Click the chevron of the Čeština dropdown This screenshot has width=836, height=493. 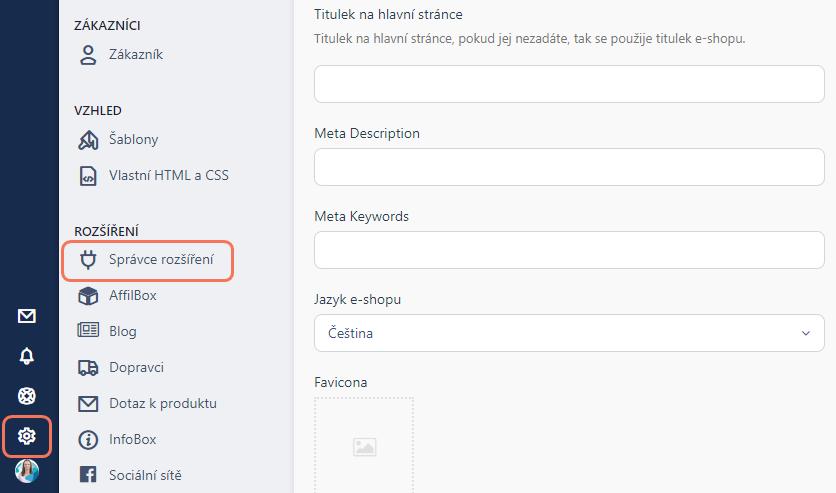click(806, 333)
